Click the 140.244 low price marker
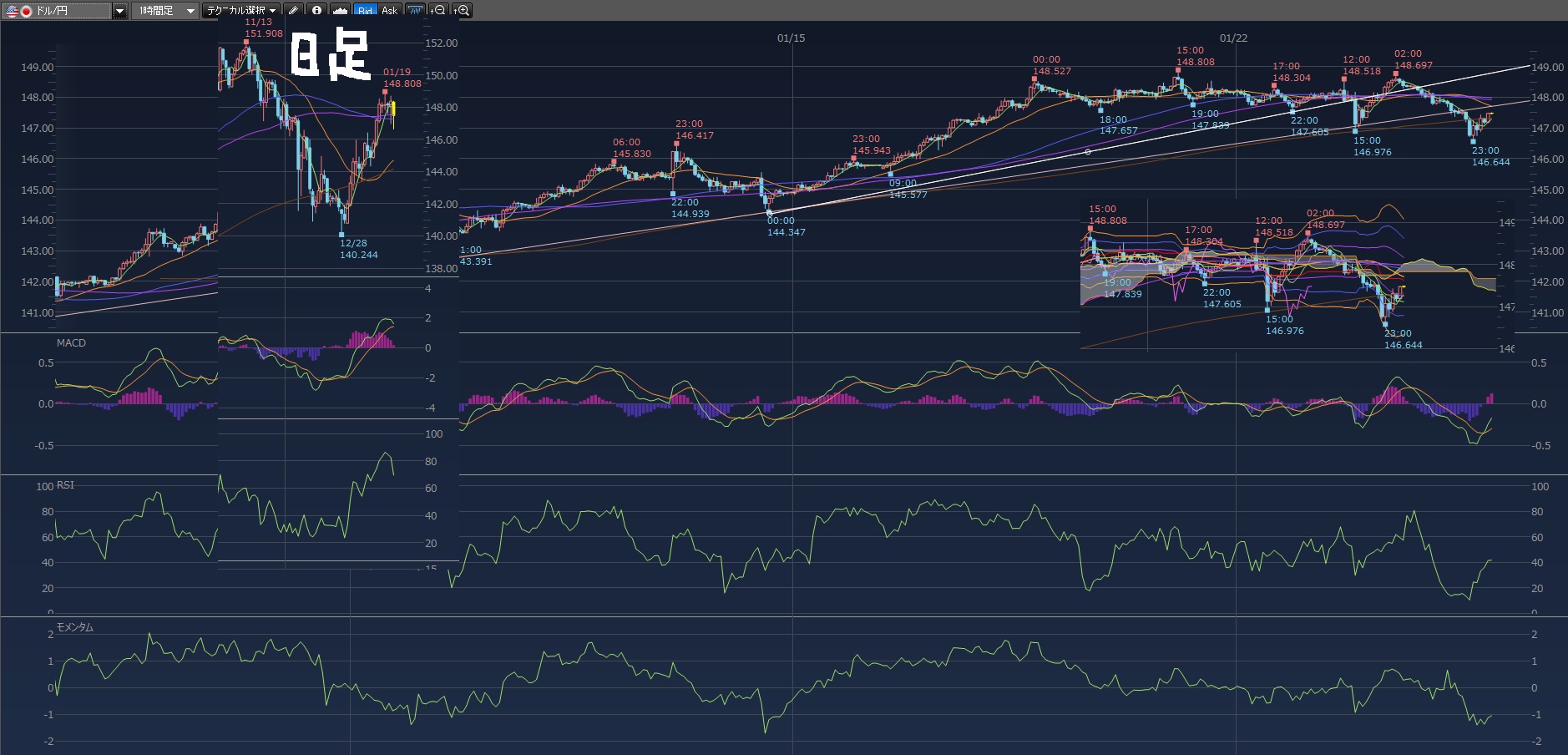 tap(358, 255)
